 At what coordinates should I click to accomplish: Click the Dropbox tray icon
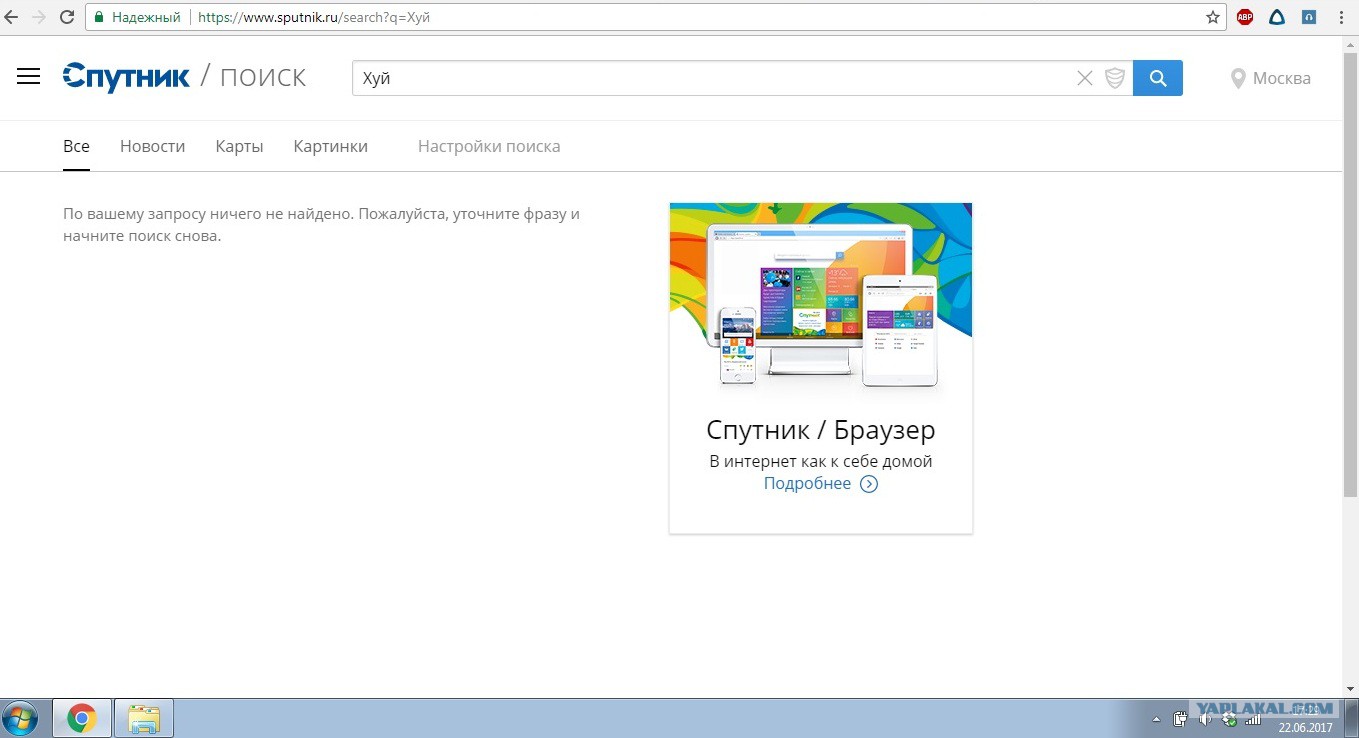1229,719
